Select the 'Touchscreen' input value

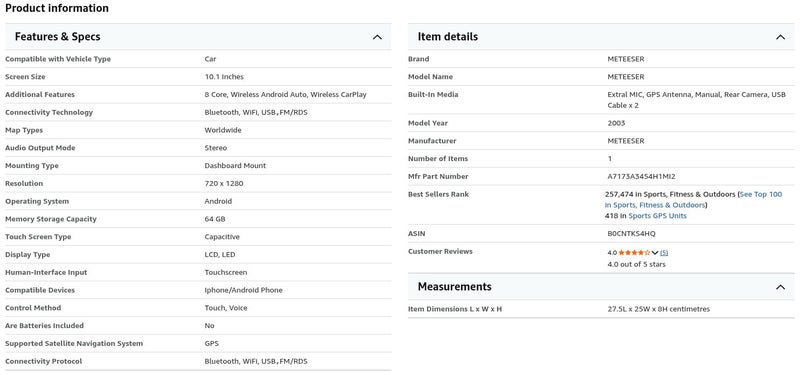[x=226, y=272]
